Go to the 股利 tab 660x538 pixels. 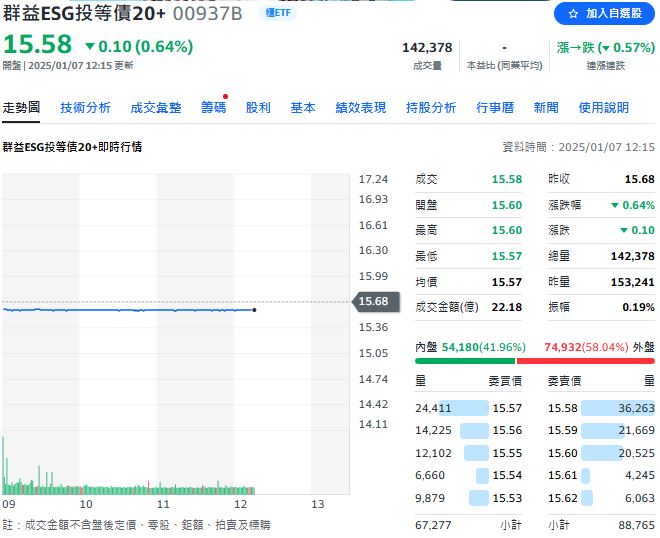258,108
